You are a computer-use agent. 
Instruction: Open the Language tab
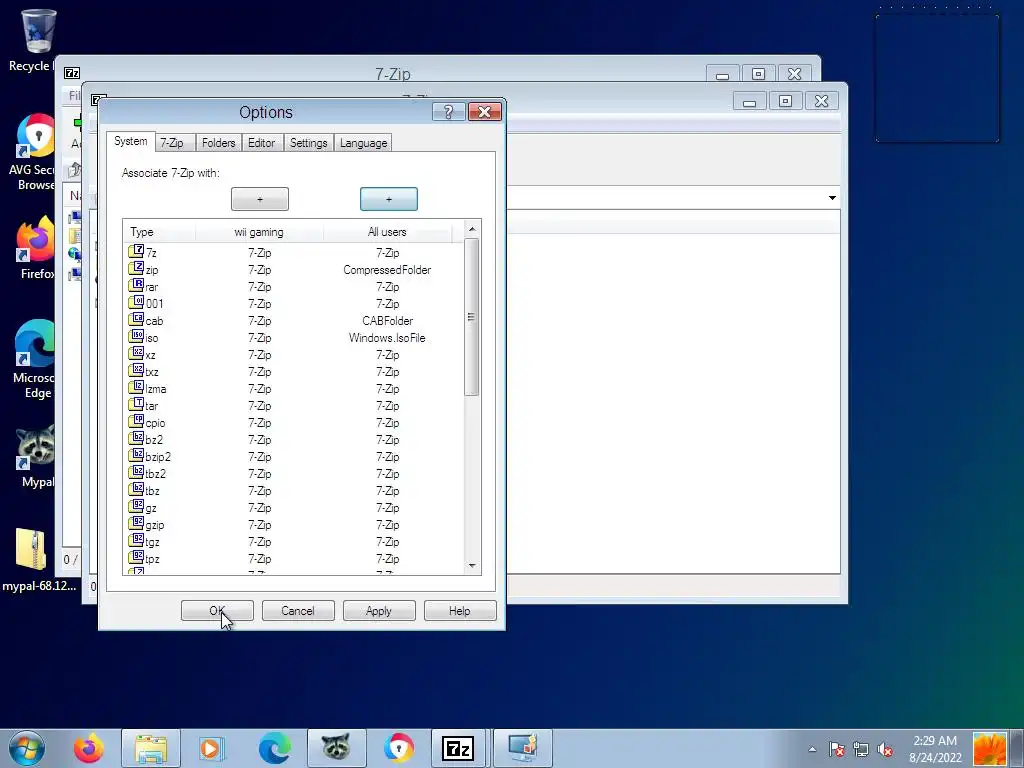pyautogui.click(x=363, y=143)
